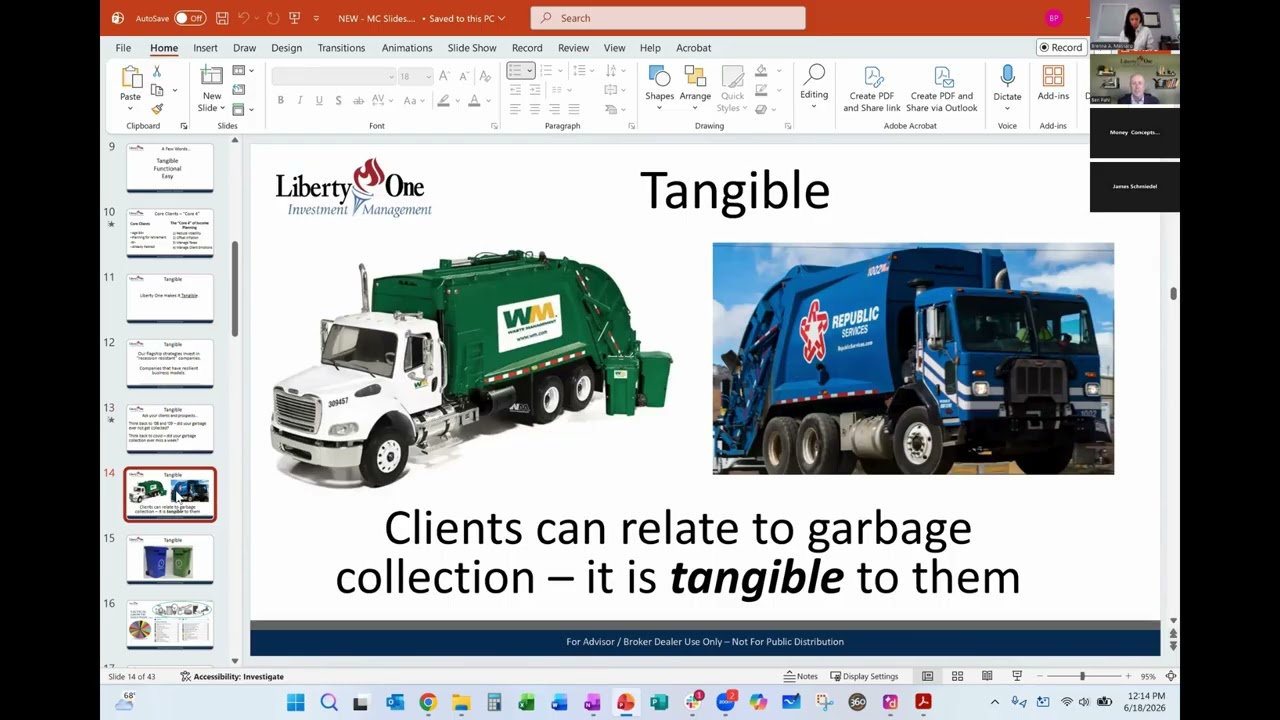Open the Add-ins icon

point(1053,76)
